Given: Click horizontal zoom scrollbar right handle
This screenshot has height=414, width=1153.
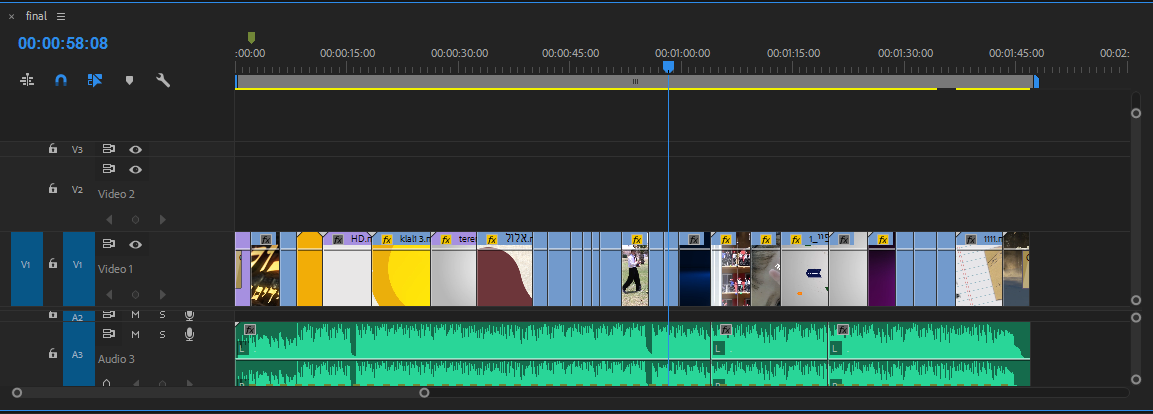Looking at the screenshot, I should pos(424,393).
